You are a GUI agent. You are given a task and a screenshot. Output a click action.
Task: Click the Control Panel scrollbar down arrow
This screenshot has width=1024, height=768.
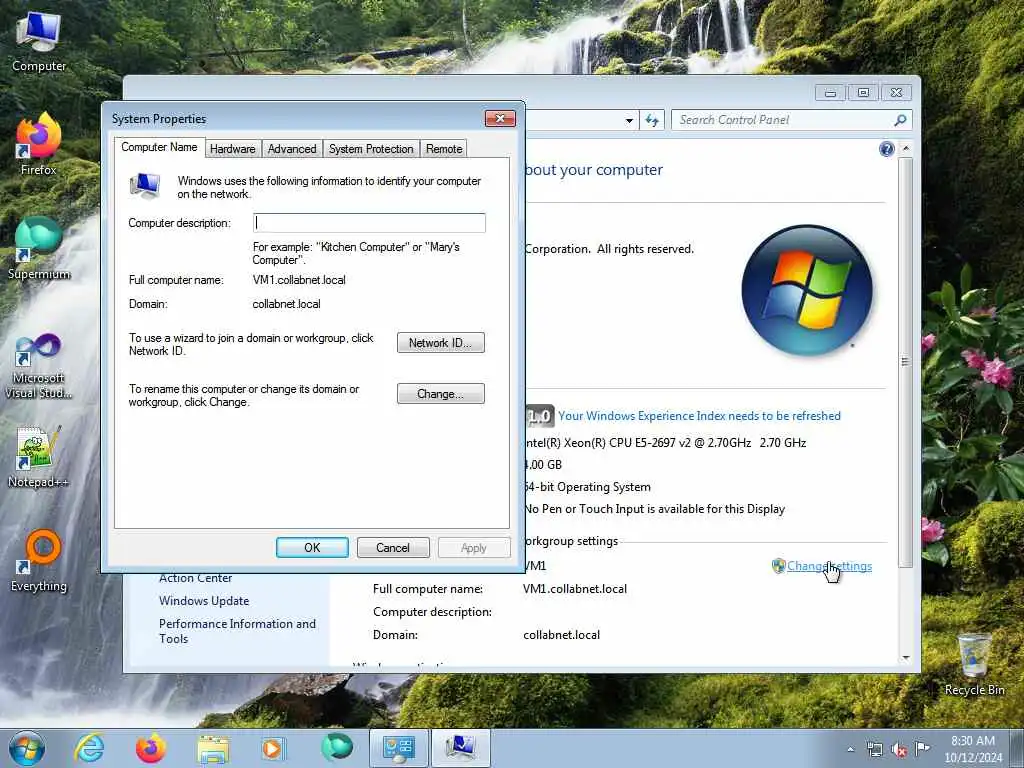tap(906, 657)
